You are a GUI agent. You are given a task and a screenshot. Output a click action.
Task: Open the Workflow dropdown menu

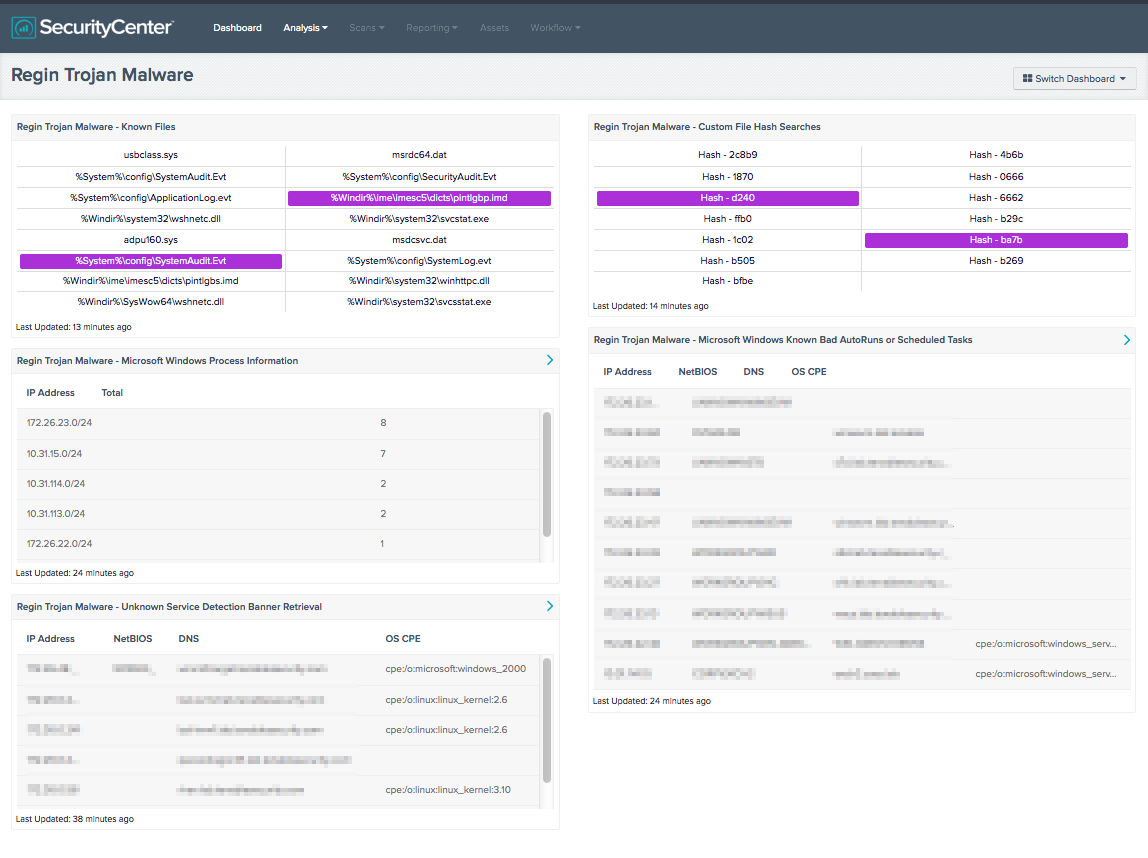[555, 28]
